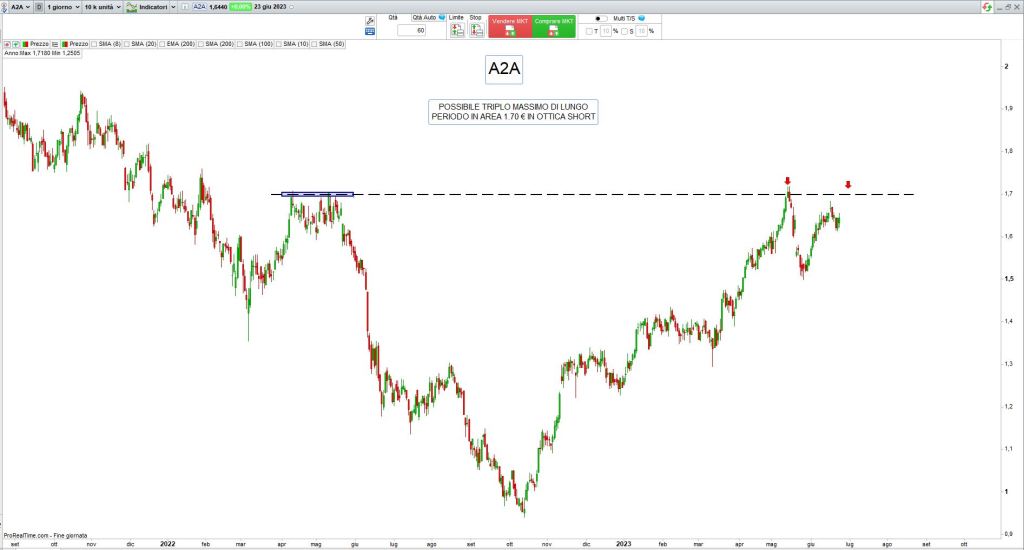Toggle the Multi T/S switch
1024x550 pixels.
click(600, 18)
